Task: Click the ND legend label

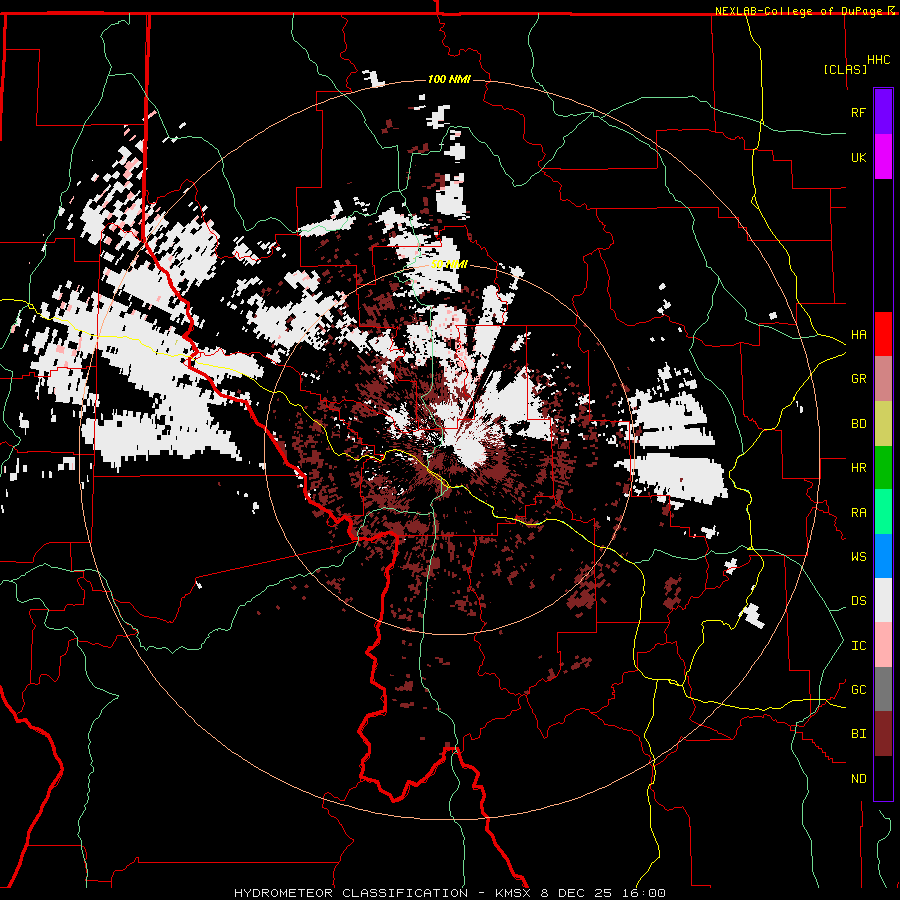Action: [x=858, y=779]
